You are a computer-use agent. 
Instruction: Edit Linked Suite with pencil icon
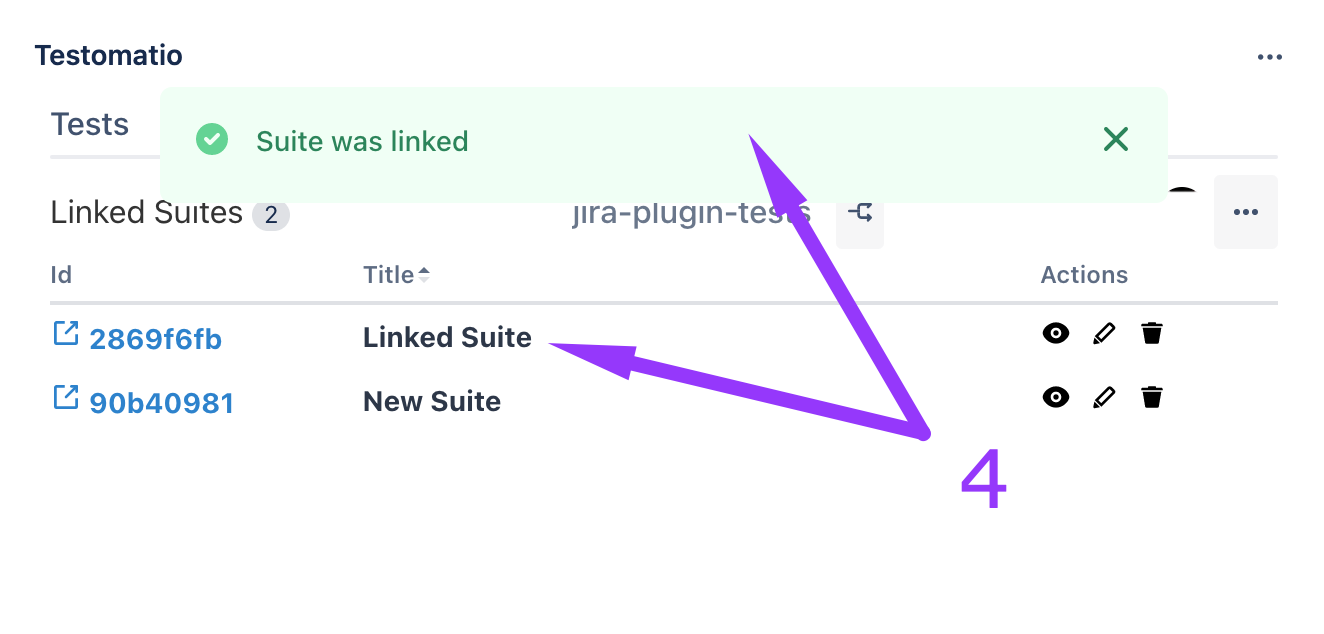[1104, 334]
